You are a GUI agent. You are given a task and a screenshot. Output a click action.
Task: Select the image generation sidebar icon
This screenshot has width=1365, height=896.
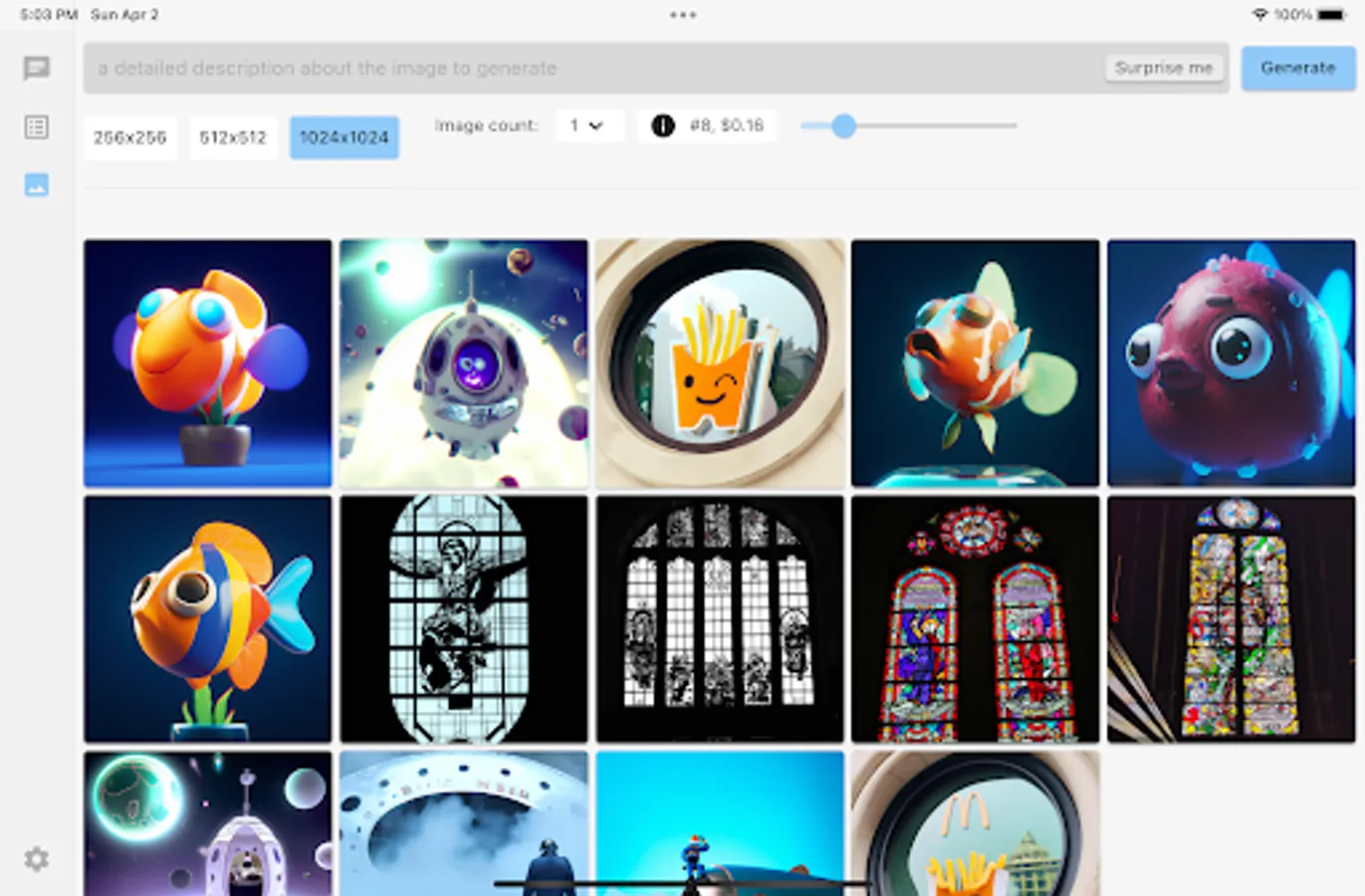click(37, 185)
